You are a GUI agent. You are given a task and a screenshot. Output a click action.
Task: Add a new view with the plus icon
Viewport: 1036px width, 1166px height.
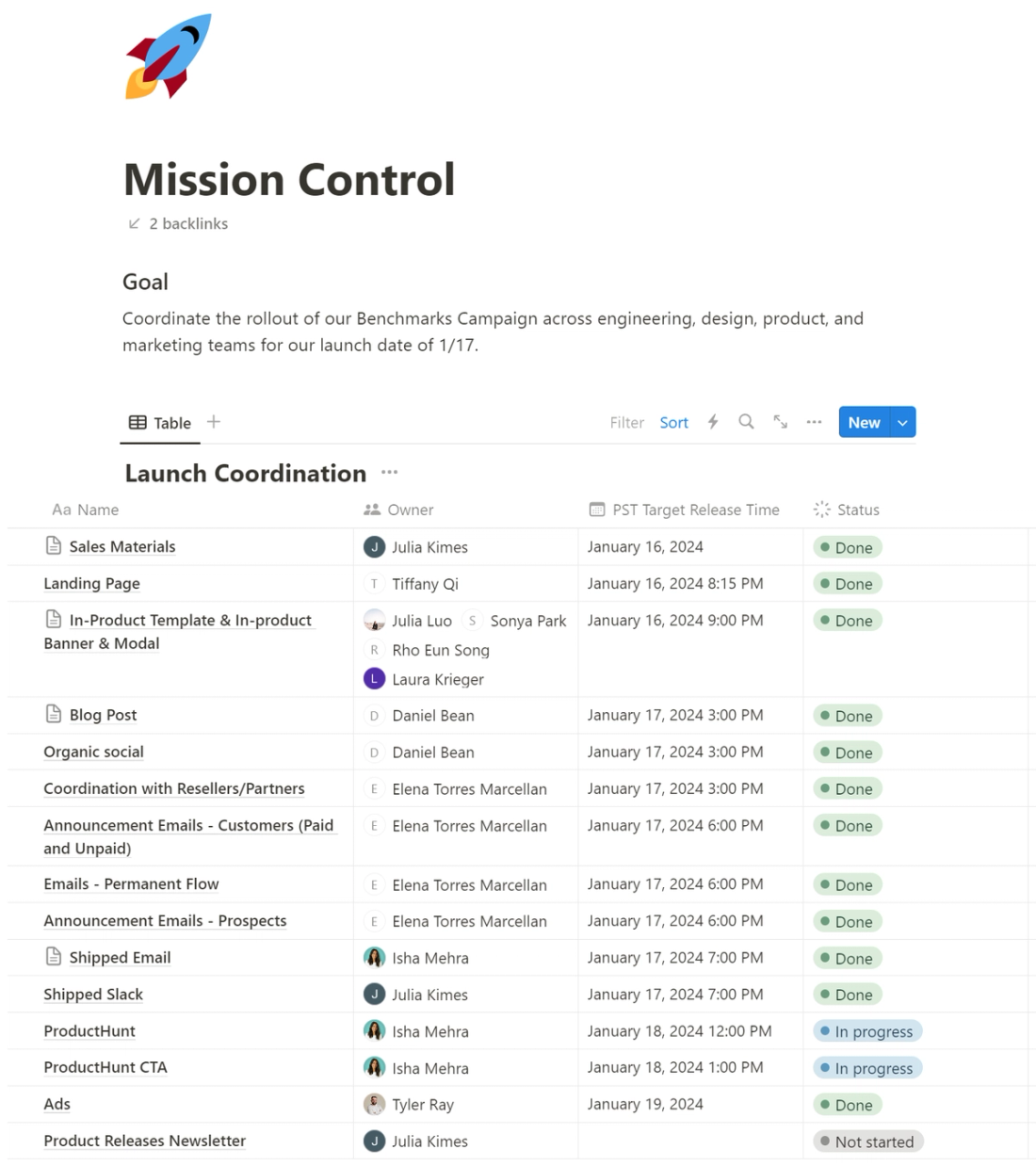[213, 421]
